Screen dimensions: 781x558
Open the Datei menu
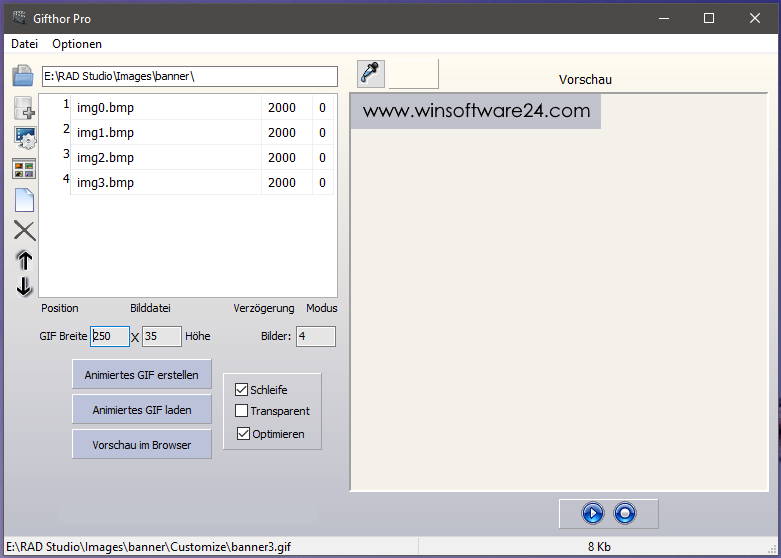point(24,44)
